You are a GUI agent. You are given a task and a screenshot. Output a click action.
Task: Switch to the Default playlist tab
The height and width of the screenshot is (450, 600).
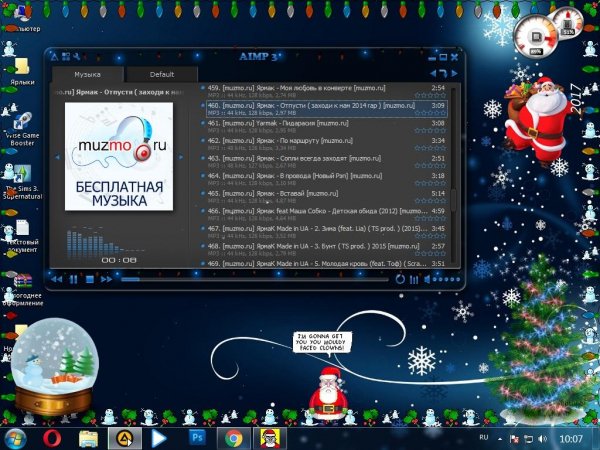162,74
